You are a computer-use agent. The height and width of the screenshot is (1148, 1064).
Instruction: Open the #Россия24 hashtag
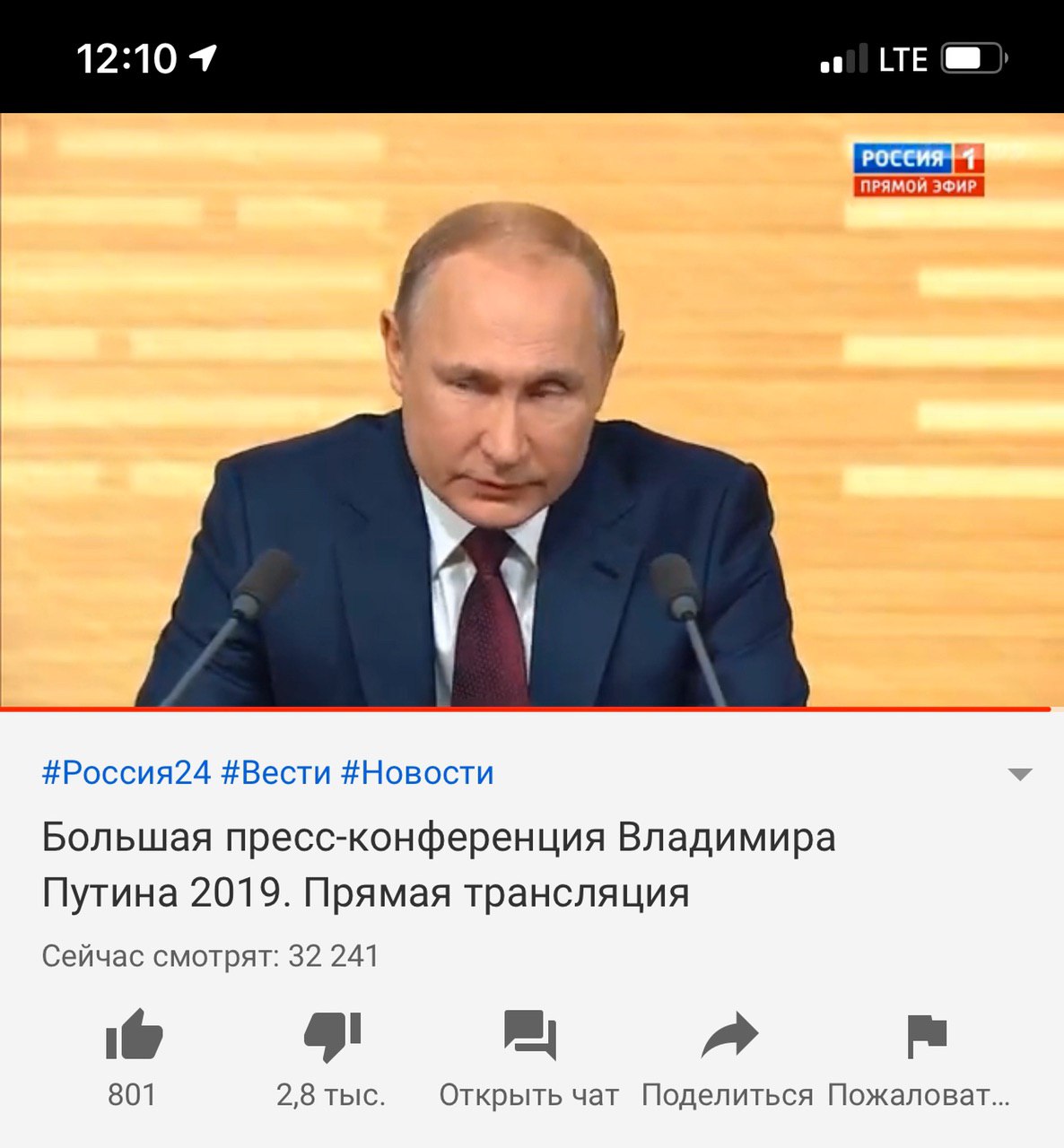tap(126, 772)
